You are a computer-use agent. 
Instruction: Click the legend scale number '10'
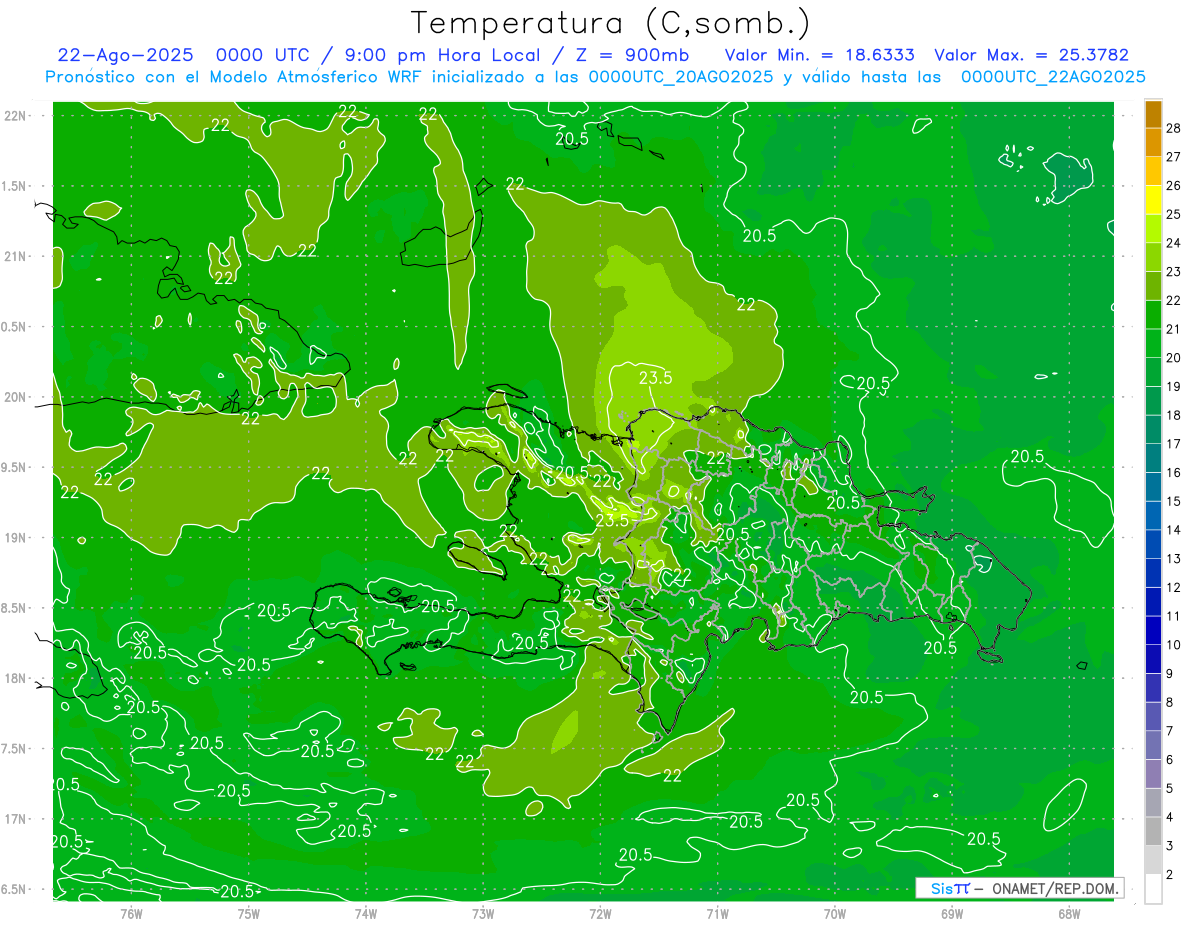[x=1174, y=645]
